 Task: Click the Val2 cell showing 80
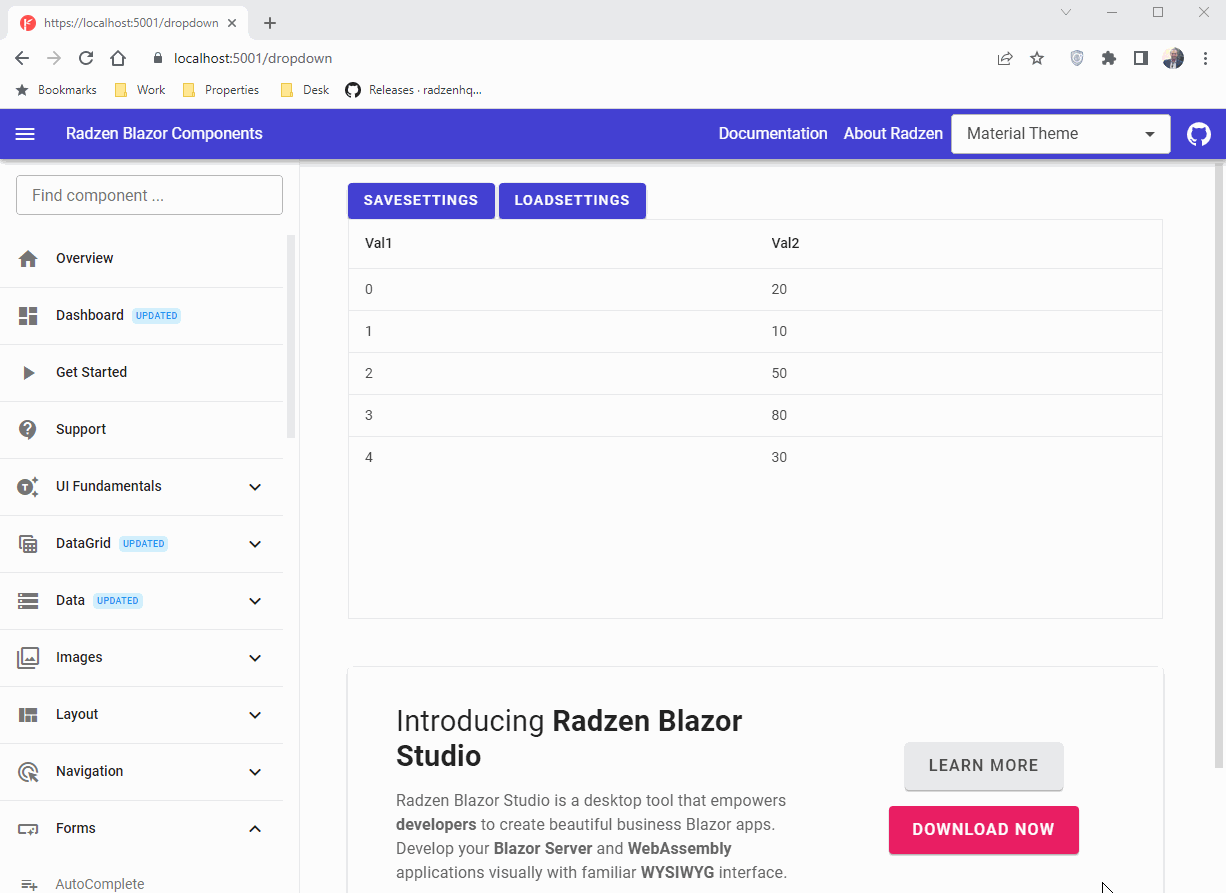coord(958,416)
